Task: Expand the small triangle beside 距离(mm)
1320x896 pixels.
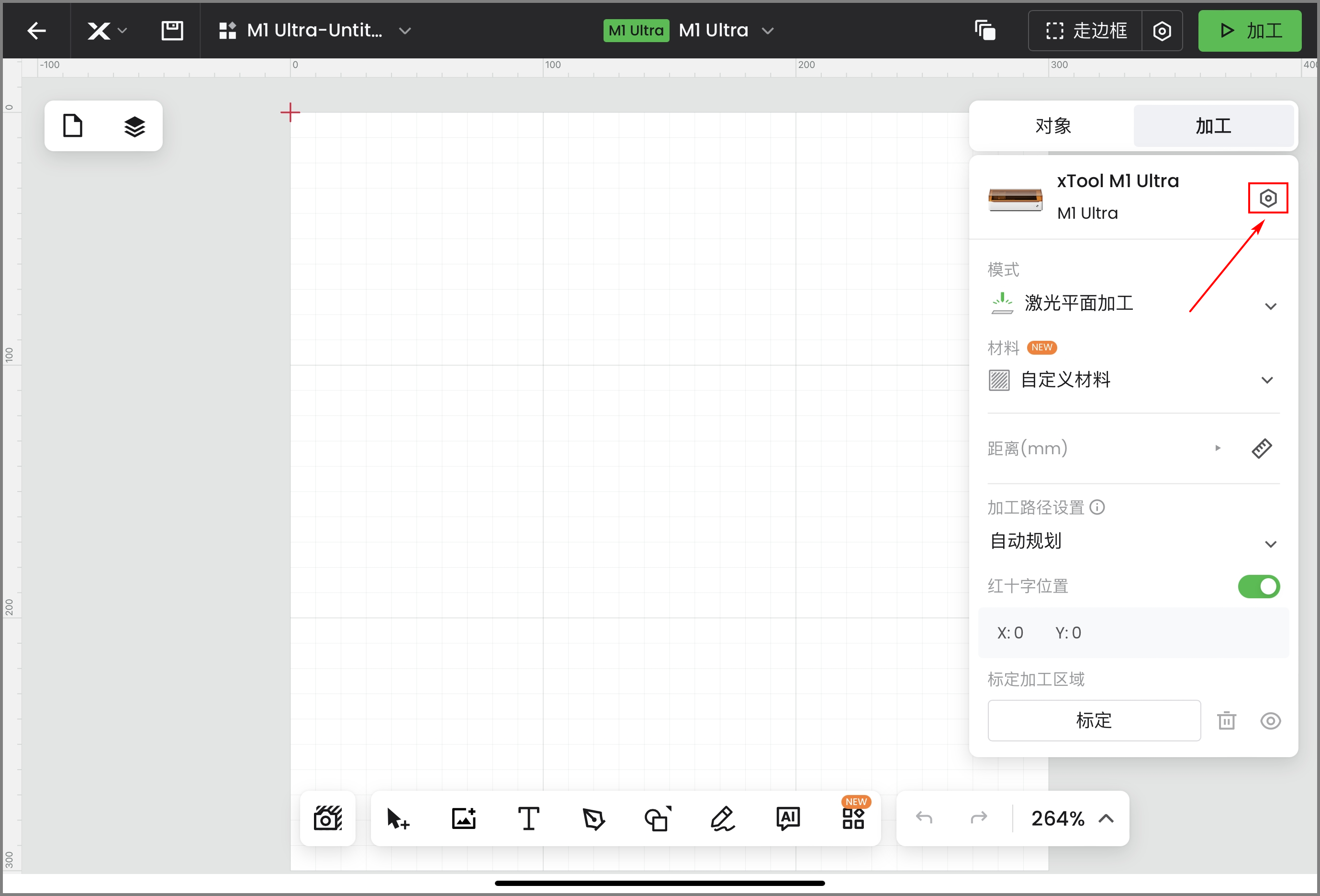Action: click(x=1217, y=448)
